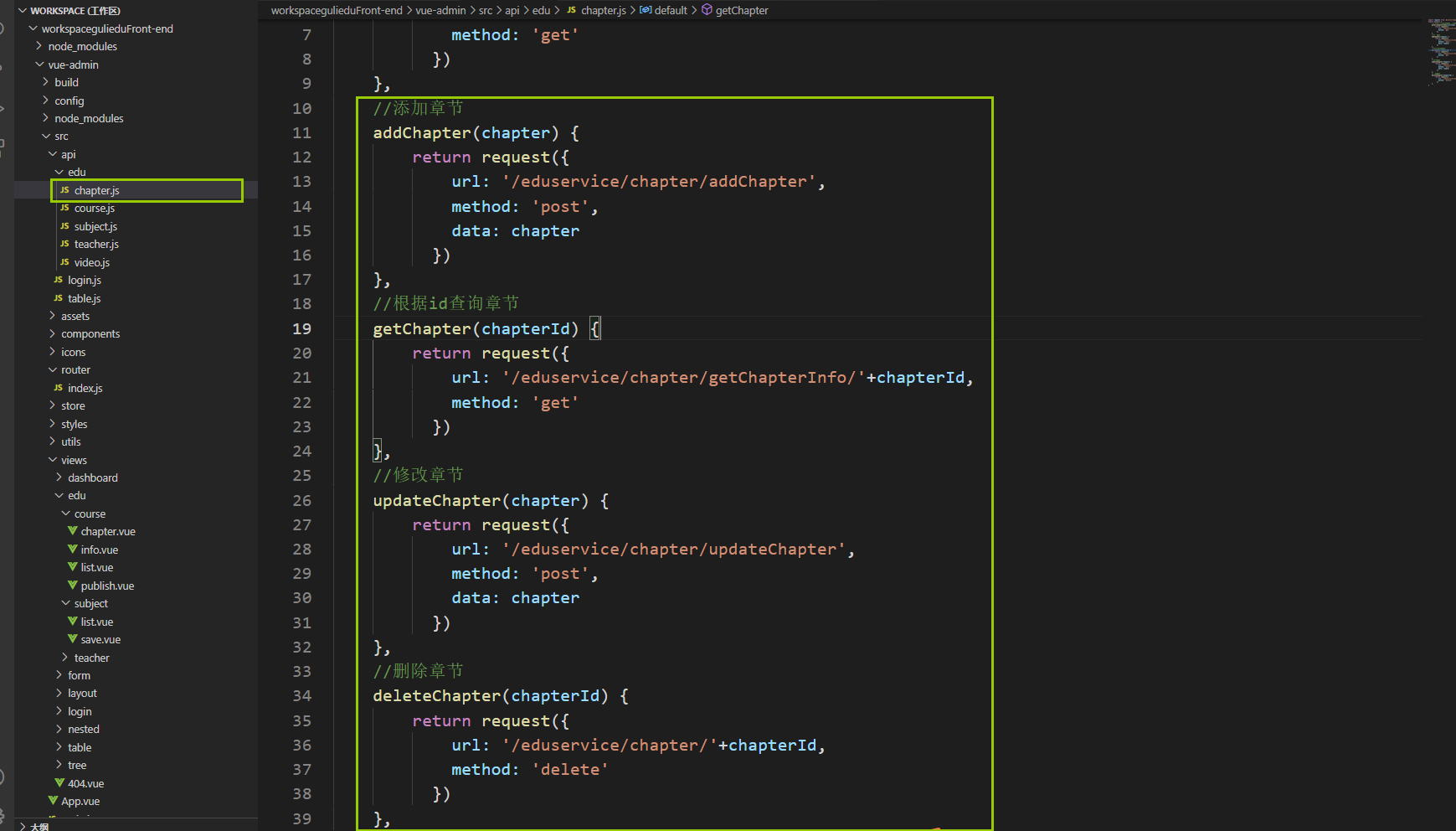Open the api breadcrumb segment
Screen dimensions: 1456x831
pyautogui.click(x=512, y=10)
